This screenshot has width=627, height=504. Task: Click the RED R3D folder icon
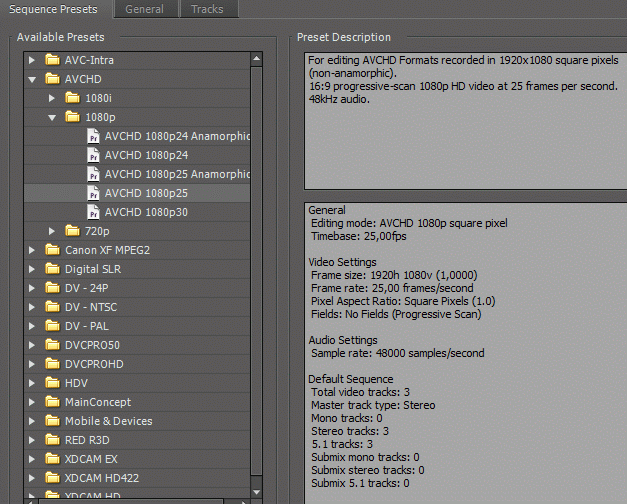click(x=52, y=440)
